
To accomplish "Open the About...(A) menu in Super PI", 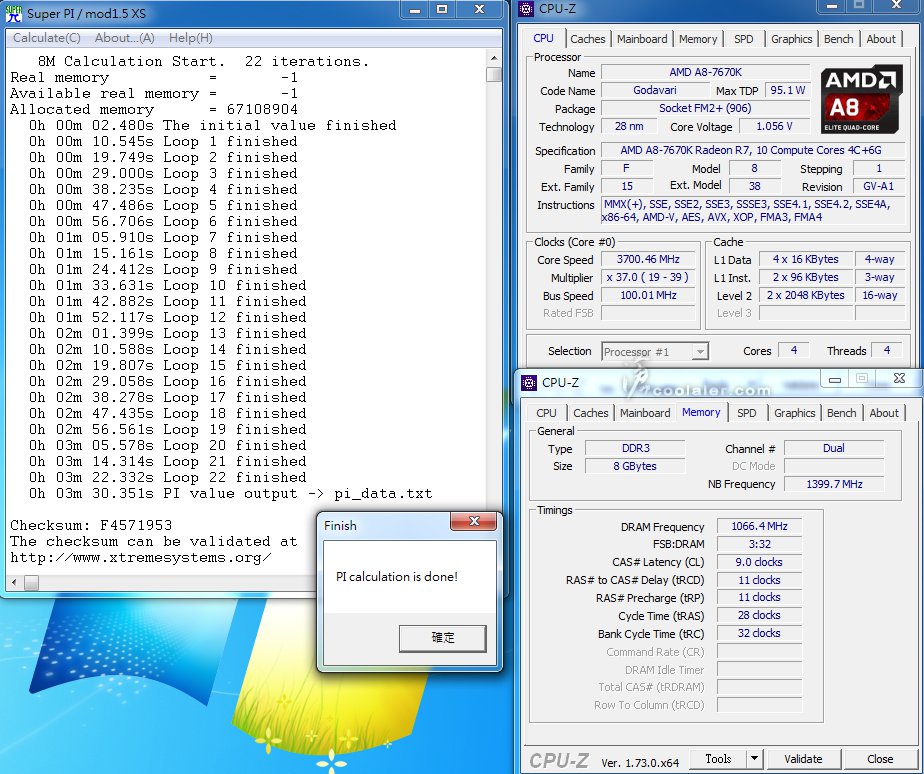I will coord(124,38).
